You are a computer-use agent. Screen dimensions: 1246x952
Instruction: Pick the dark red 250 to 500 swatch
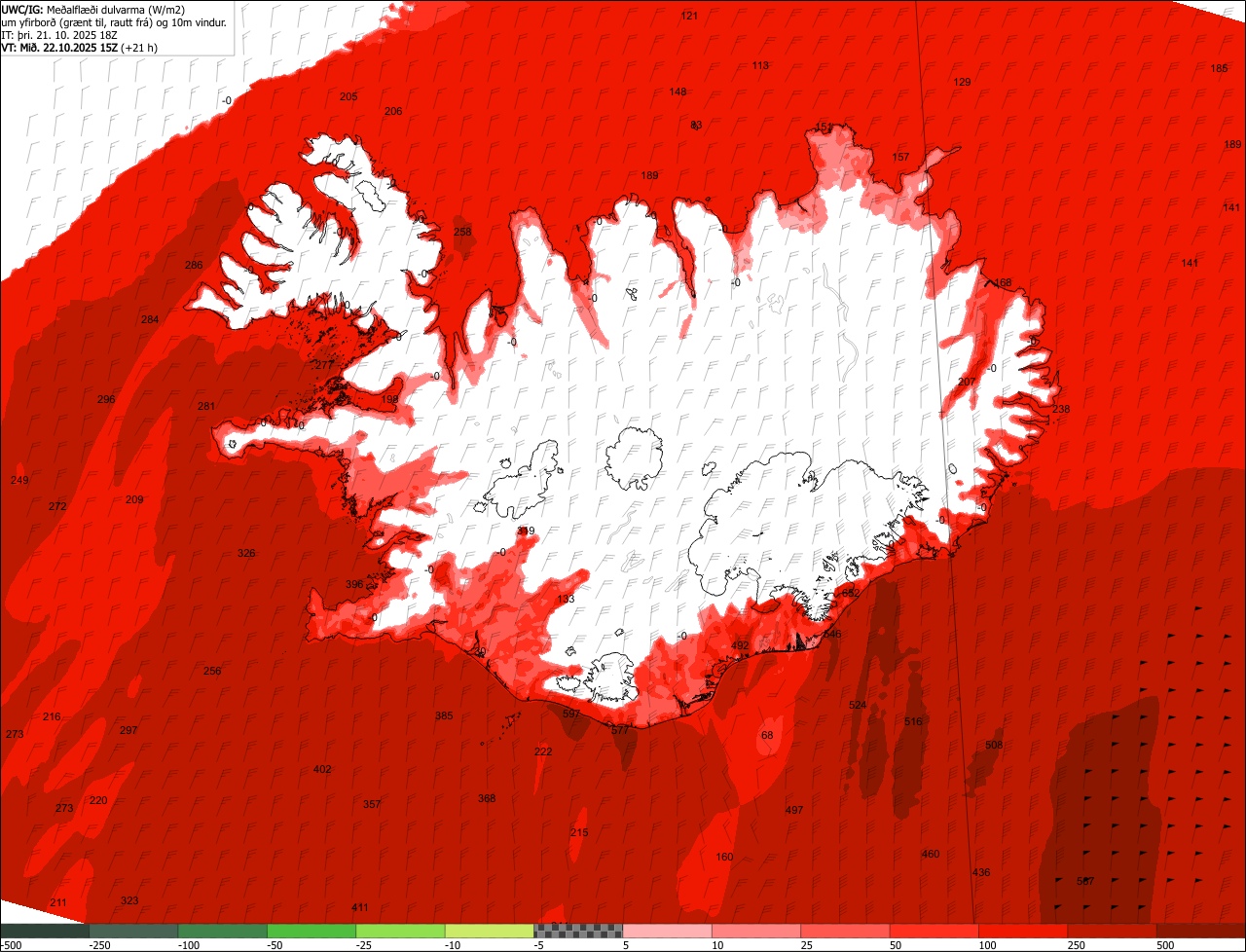1112,931
